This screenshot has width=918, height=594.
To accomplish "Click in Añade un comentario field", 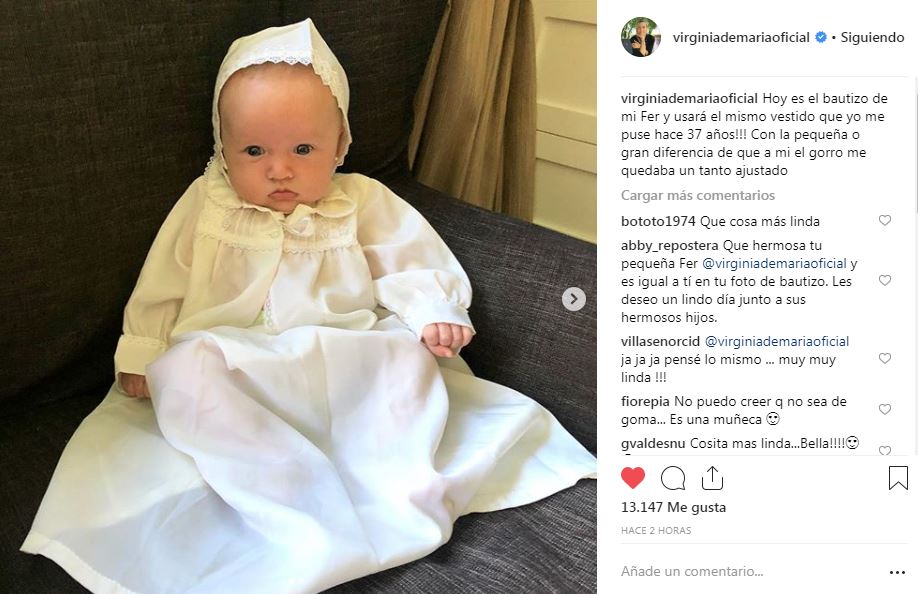I will coord(751,571).
